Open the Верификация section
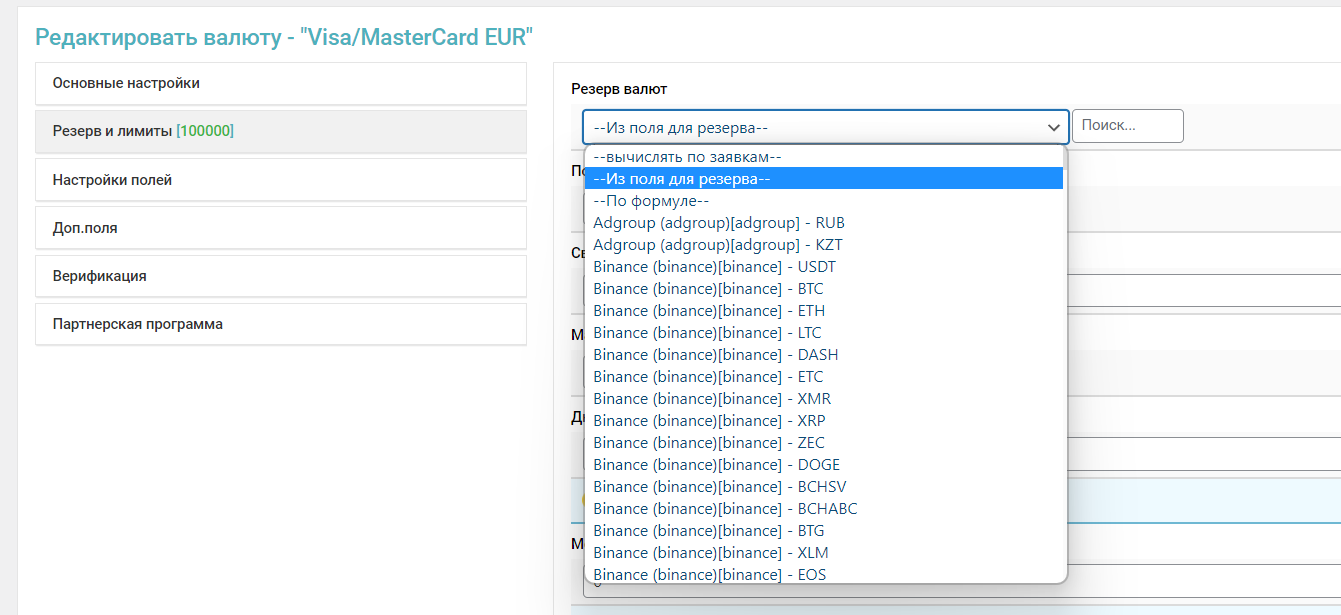 tap(280, 276)
